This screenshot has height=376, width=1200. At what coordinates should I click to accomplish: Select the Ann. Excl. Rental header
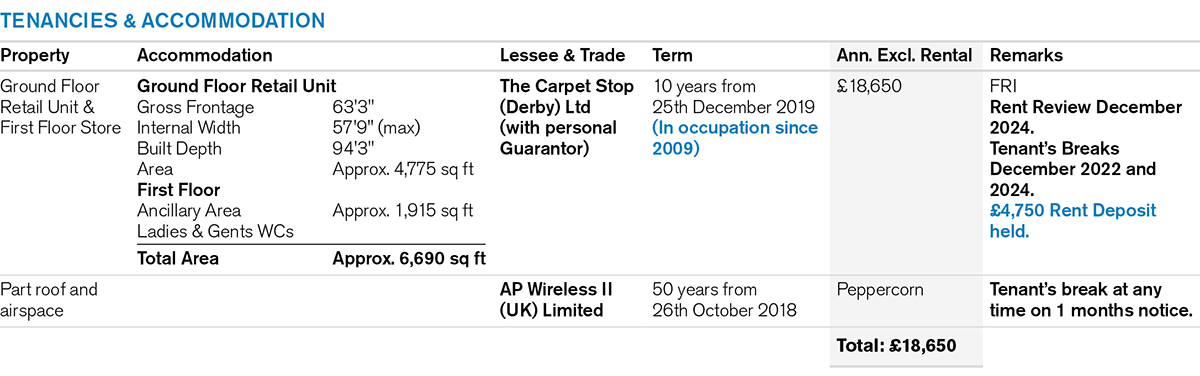[x=904, y=56]
